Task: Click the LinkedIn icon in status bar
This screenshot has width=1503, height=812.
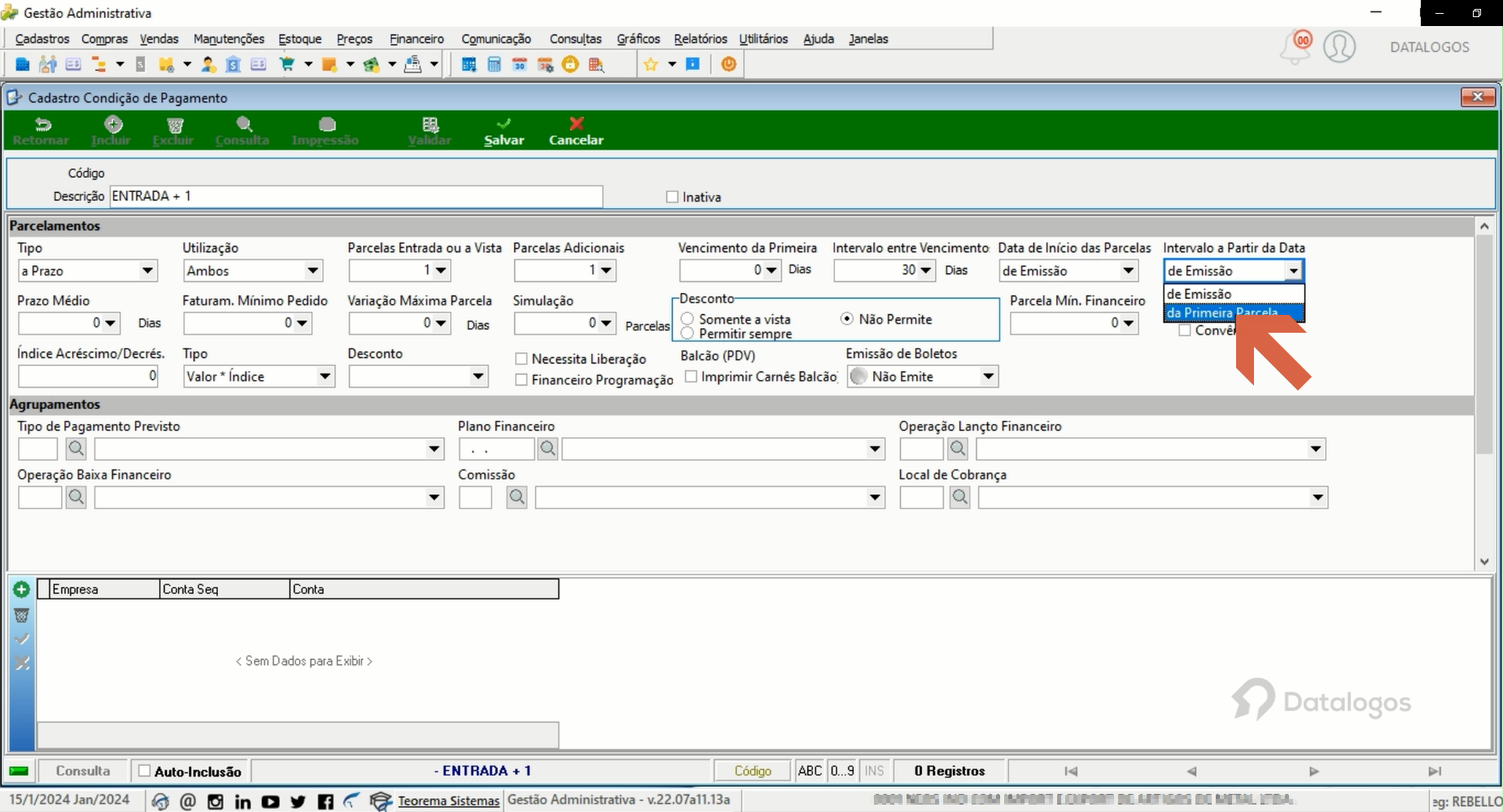Action: coord(242,801)
